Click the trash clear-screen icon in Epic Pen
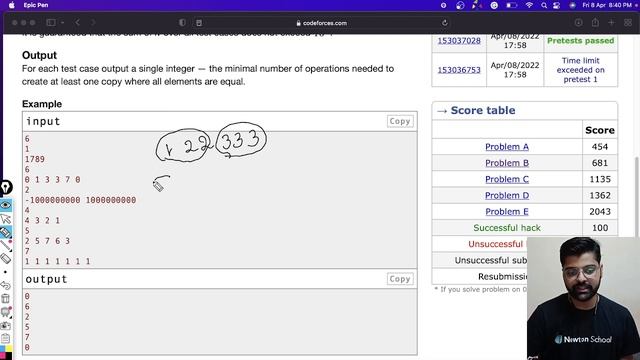 (x=5, y=298)
